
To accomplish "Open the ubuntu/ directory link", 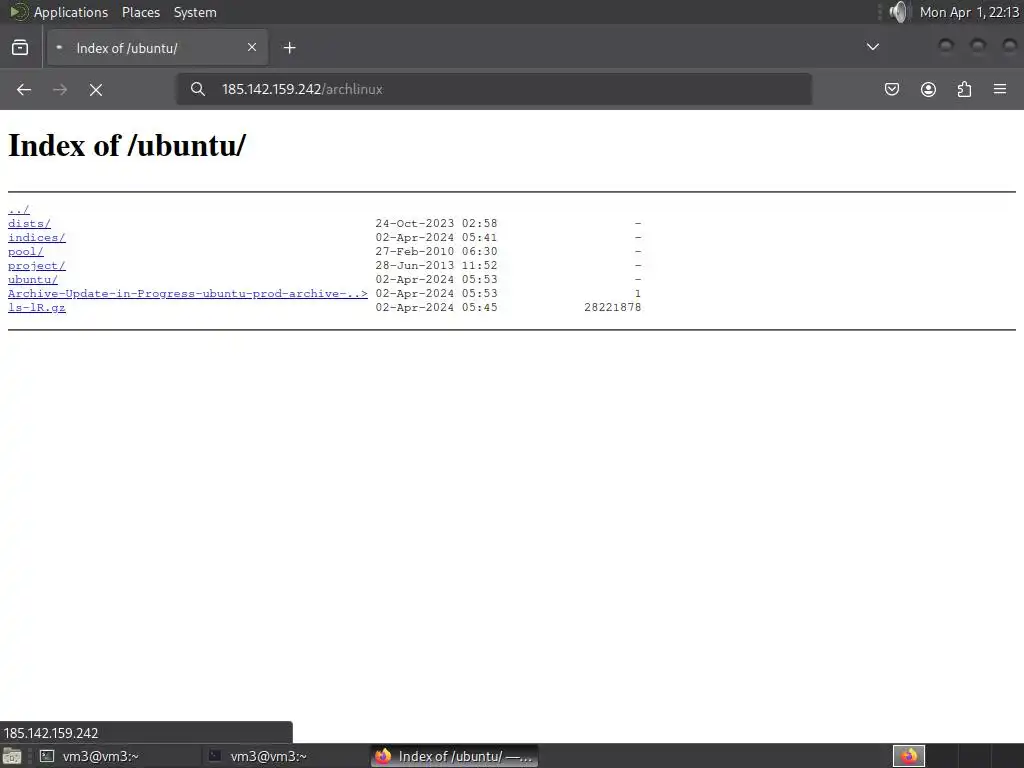I will tap(33, 280).
